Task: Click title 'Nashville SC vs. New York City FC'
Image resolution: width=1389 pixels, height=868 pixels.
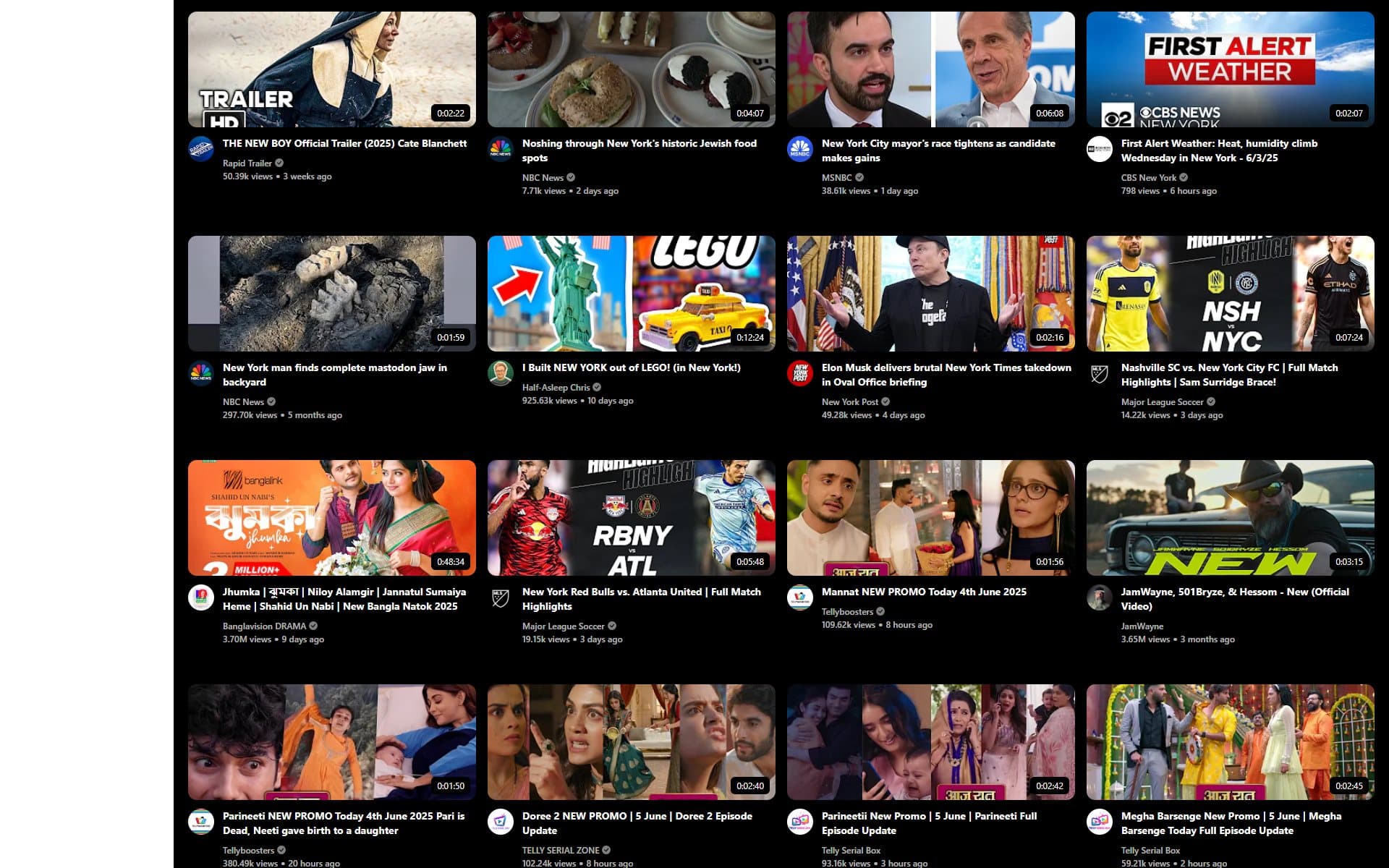Action: (1229, 375)
